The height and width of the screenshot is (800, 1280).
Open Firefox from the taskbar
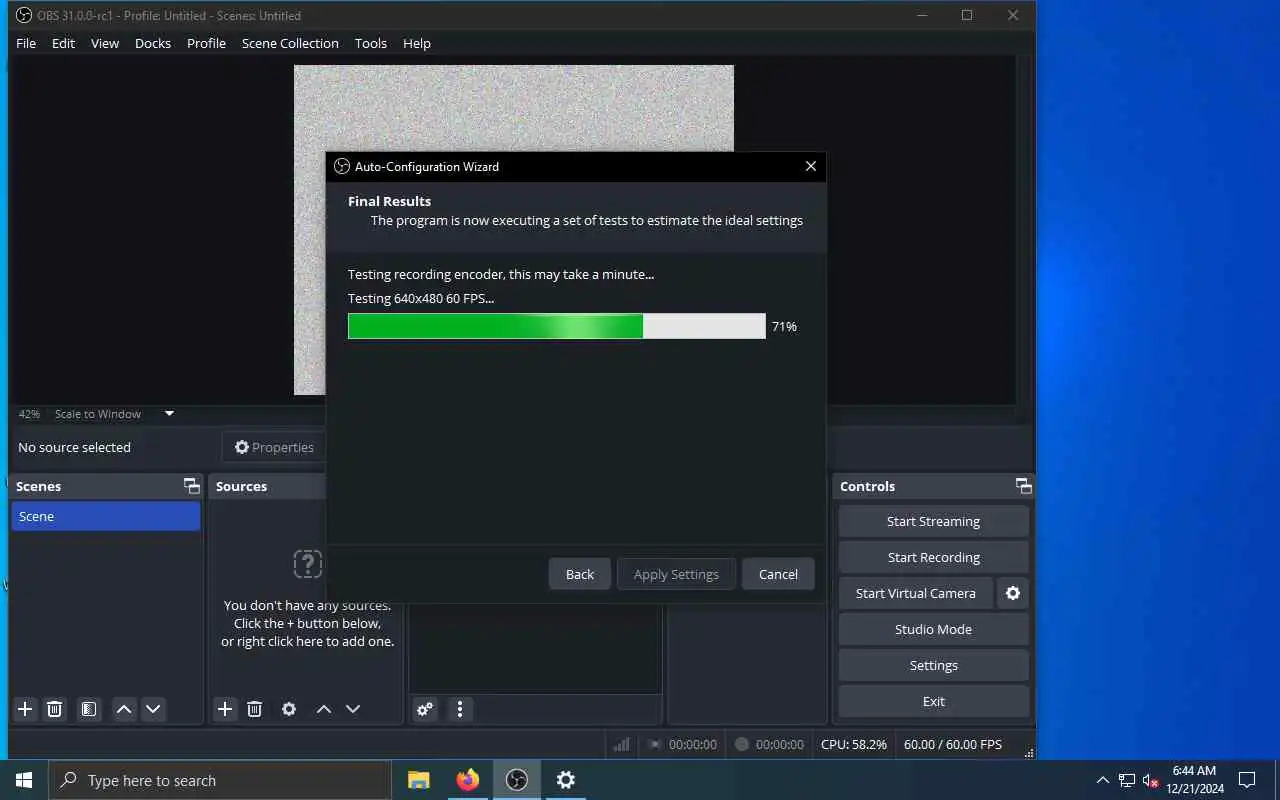(x=468, y=780)
